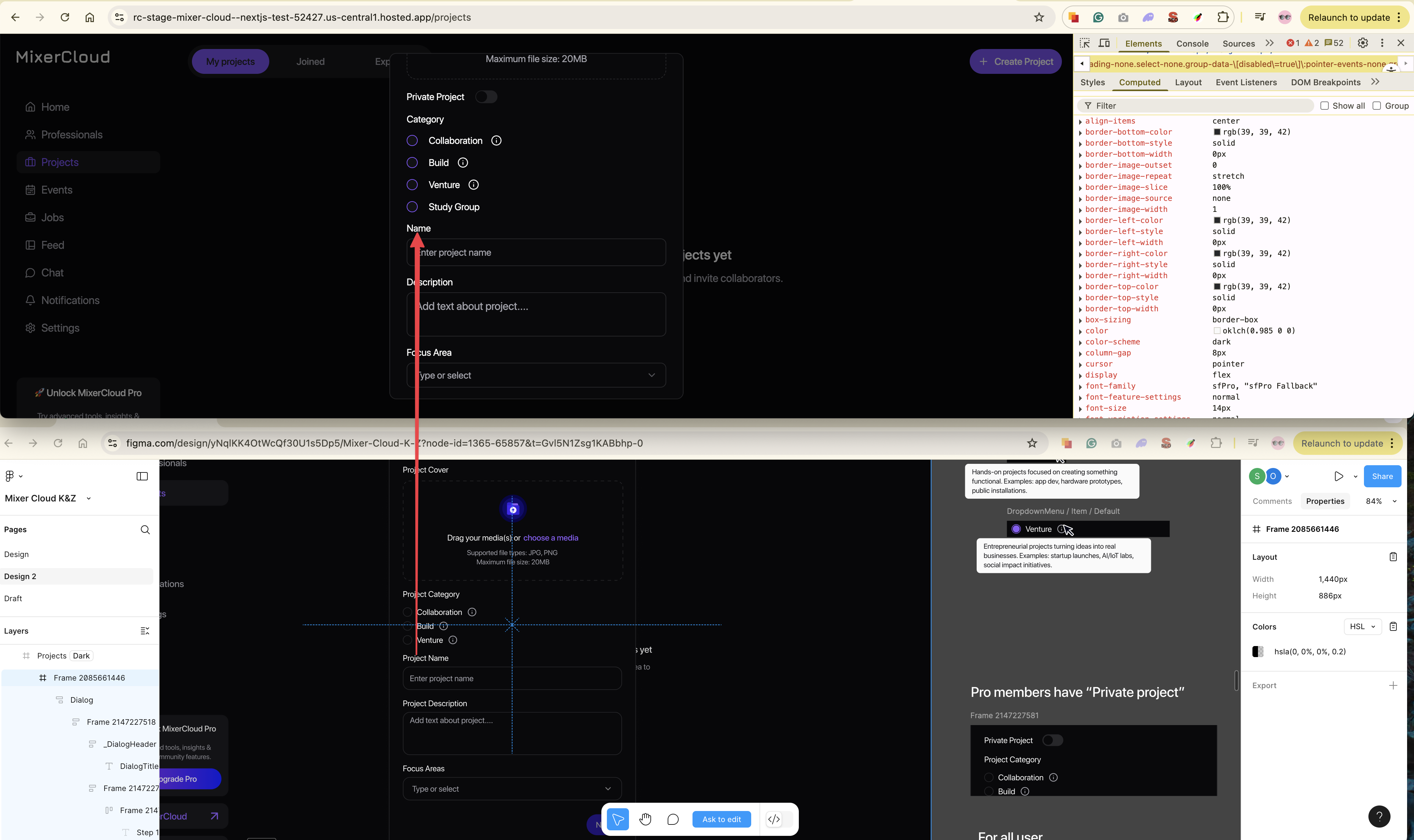Click the hsla color swatch
The width and height of the screenshot is (1414, 840).
click(x=1258, y=652)
